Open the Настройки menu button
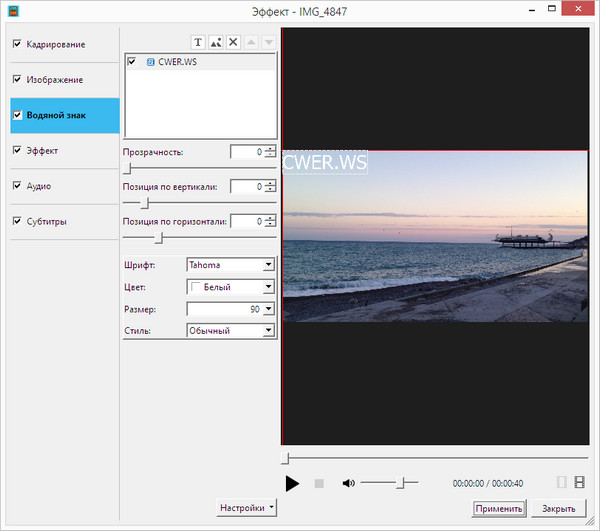The image size is (600, 531). pyautogui.click(x=246, y=508)
